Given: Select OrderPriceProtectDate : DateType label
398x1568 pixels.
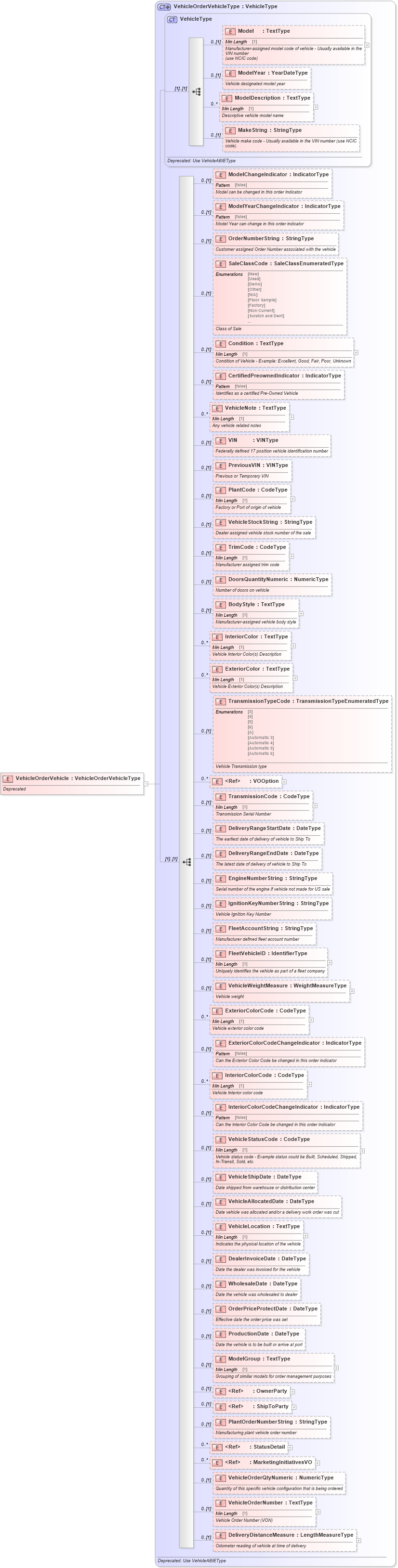Looking at the screenshot, I should click(x=273, y=1309).
